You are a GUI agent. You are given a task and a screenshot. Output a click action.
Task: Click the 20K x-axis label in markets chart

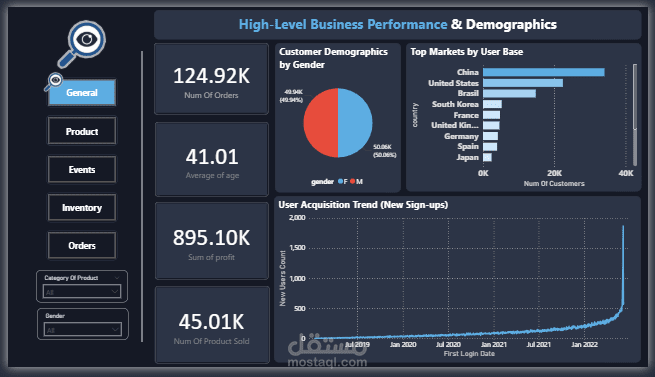[554, 173]
